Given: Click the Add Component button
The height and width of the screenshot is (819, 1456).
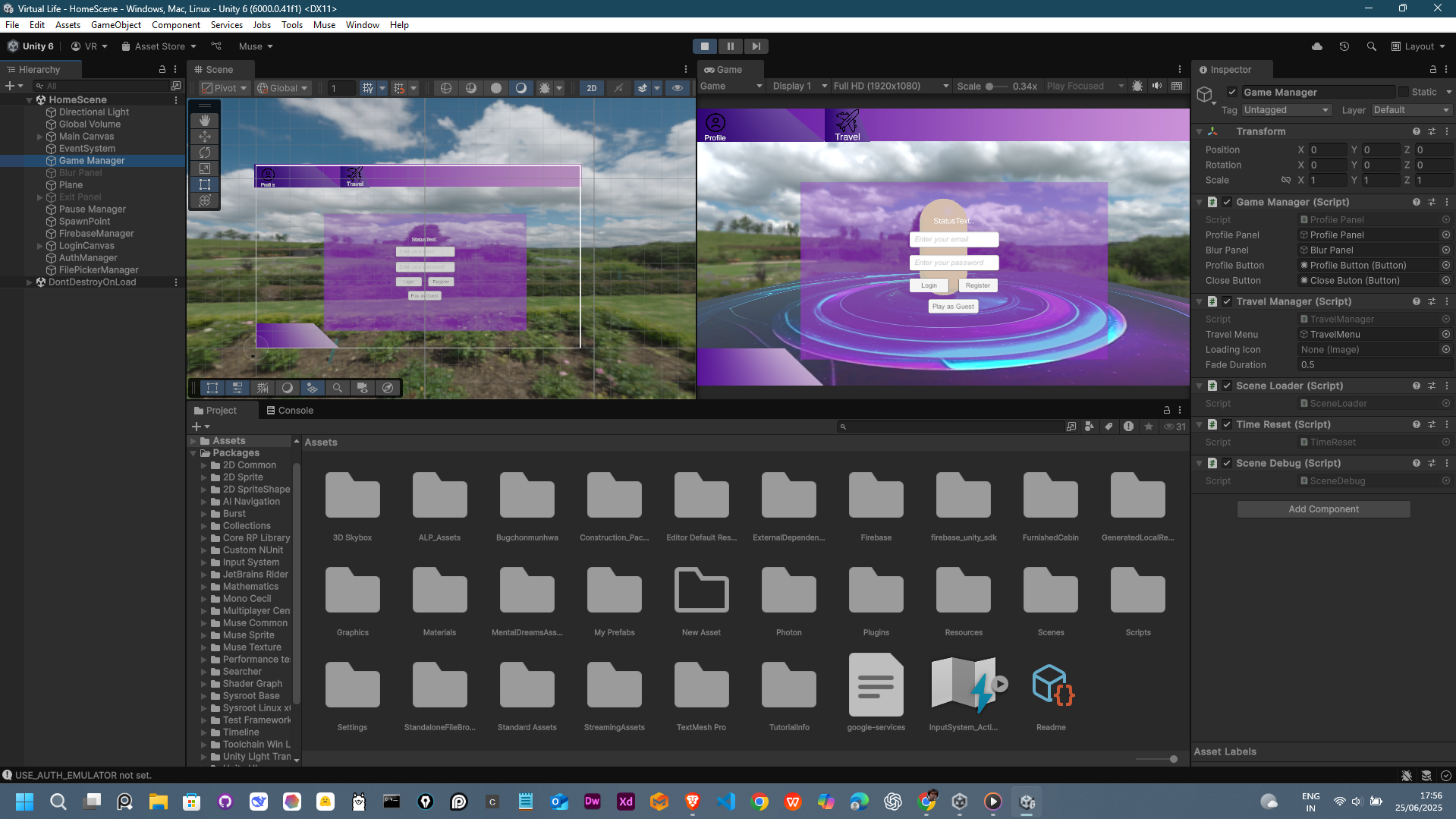Looking at the screenshot, I should click(x=1323, y=509).
